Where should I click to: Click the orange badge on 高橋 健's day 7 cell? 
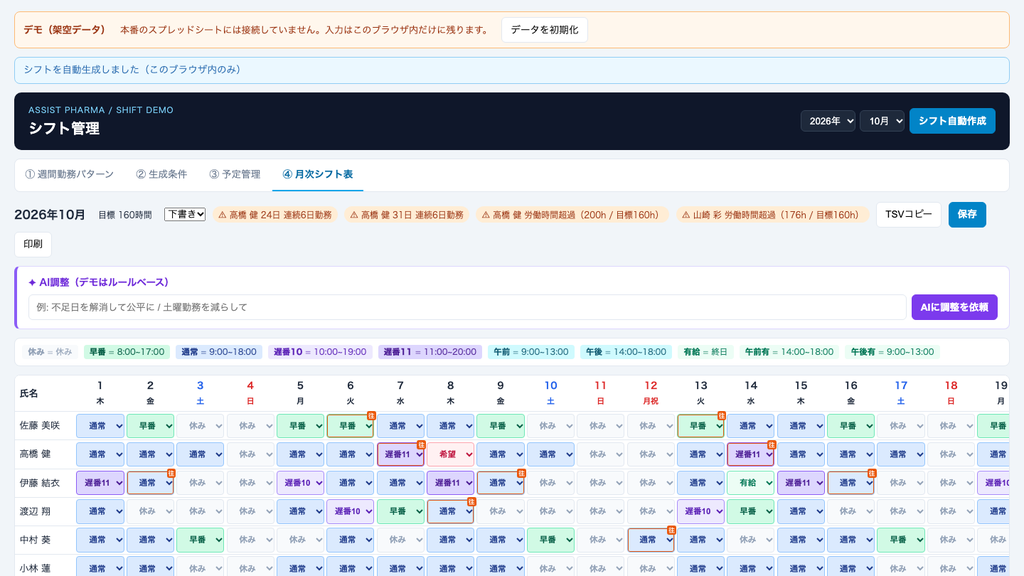pos(421,445)
